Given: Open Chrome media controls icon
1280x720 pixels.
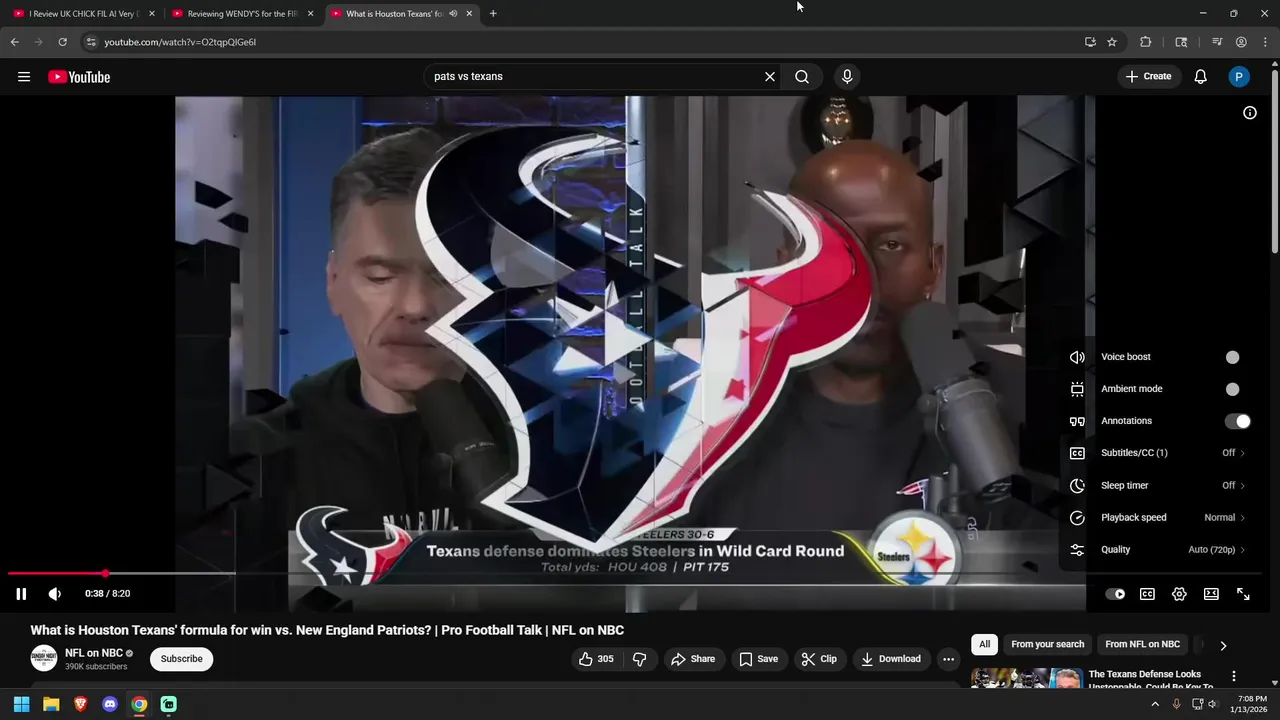Looking at the screenshot, I should click(x=1217, y=42).
